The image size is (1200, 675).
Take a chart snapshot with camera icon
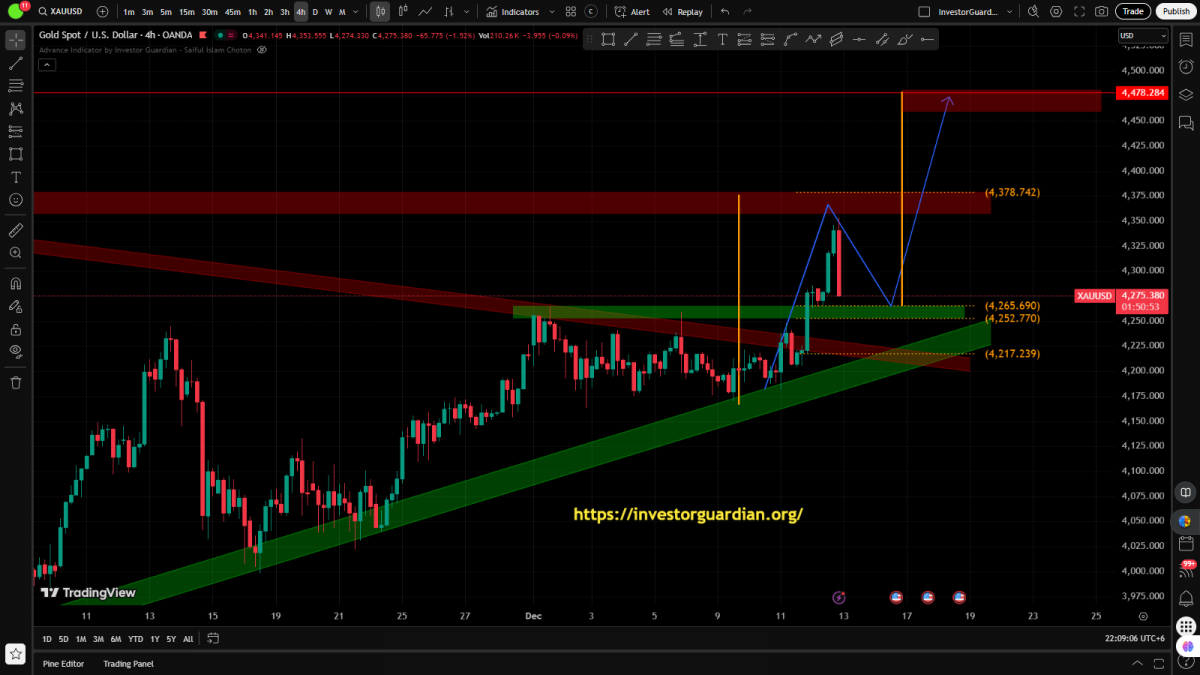coord(1101,12)
